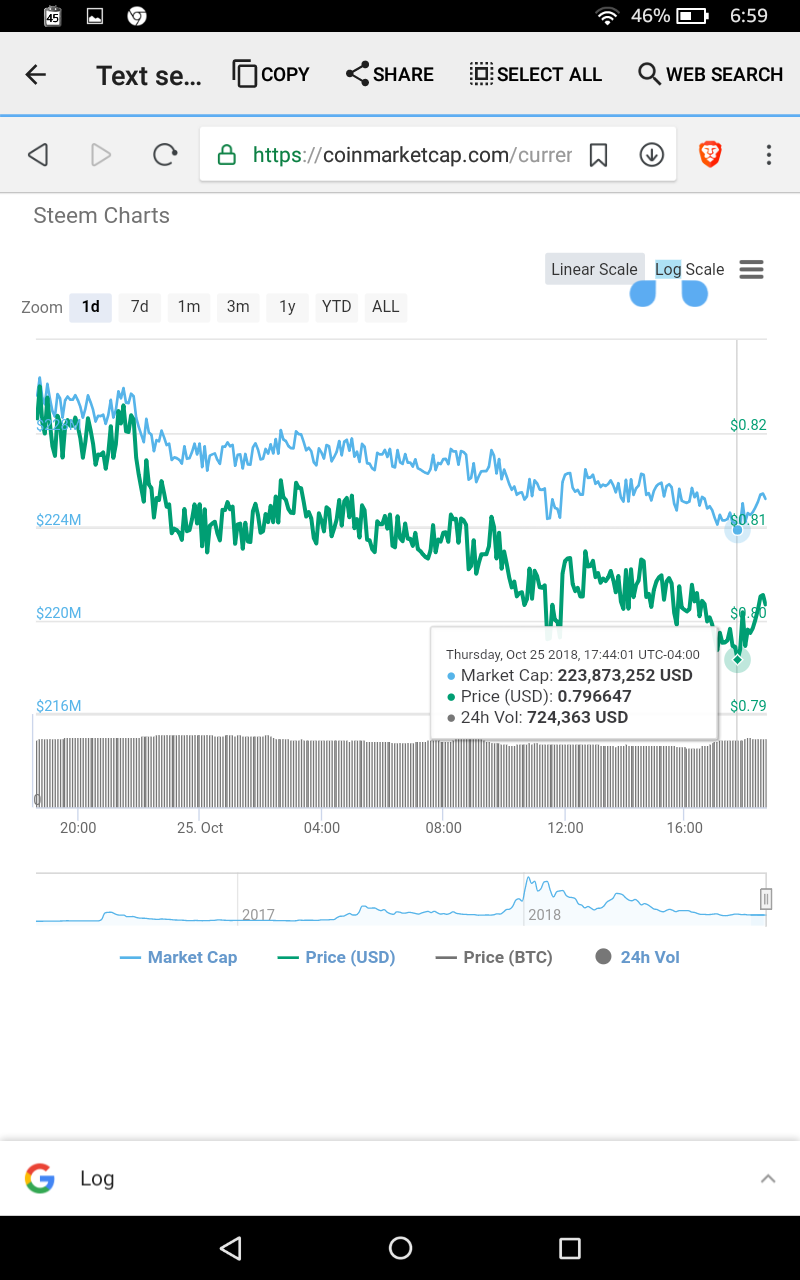Set the zoom range to 3m
Image resolution: width=800 pixels, height=1280 pixels.
pos(238,307)
